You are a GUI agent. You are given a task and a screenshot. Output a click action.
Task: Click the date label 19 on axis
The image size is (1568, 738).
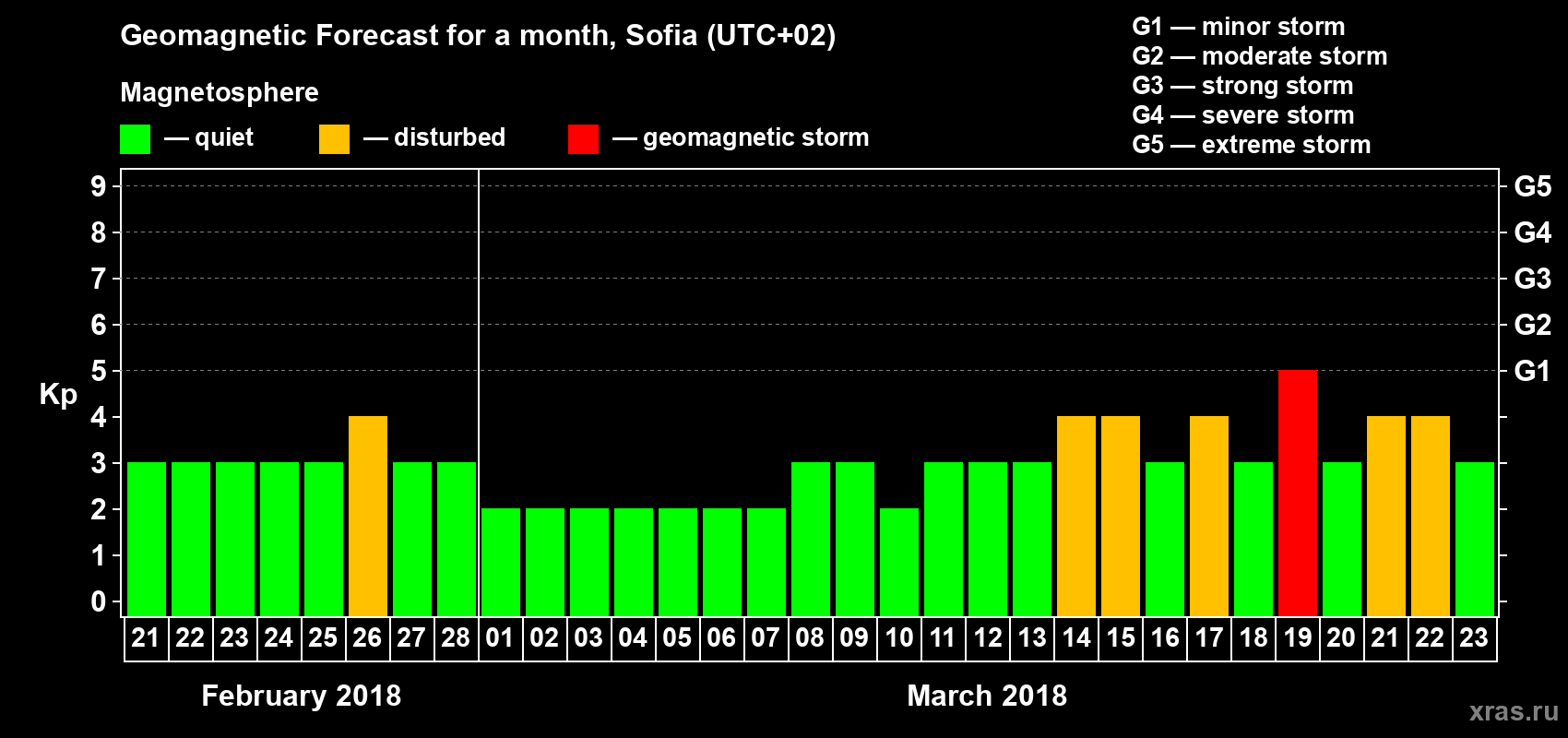pyautogui.click(x=1298, y=638)
